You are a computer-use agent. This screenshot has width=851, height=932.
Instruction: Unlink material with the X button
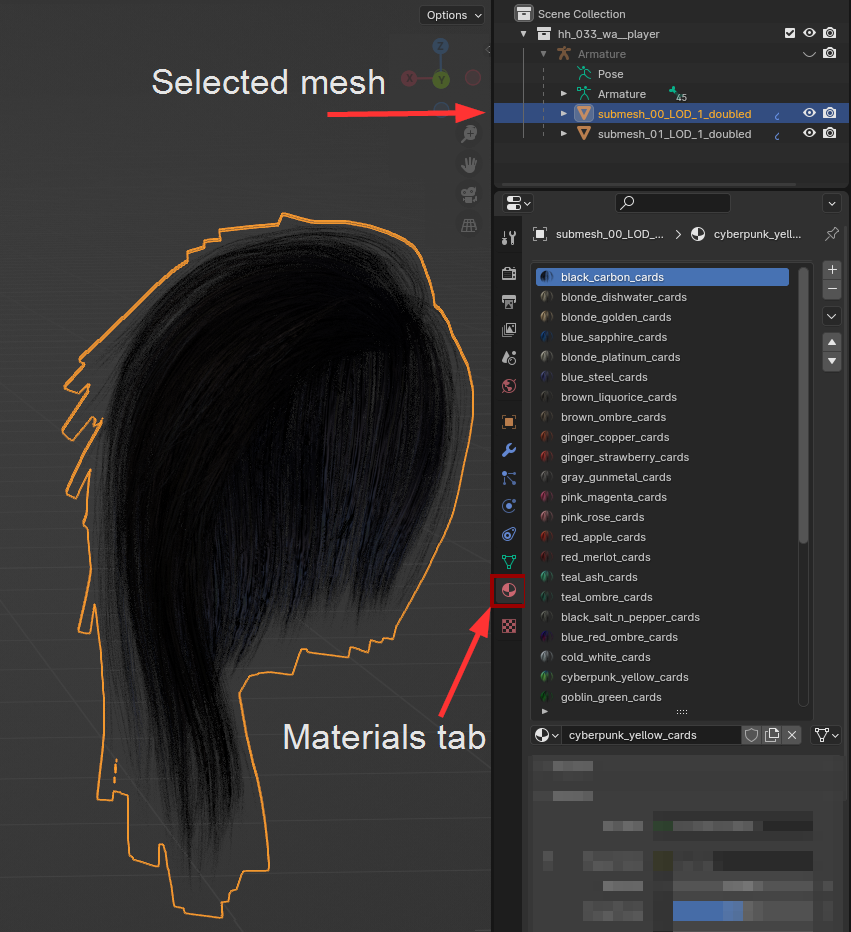click(792, 735)
